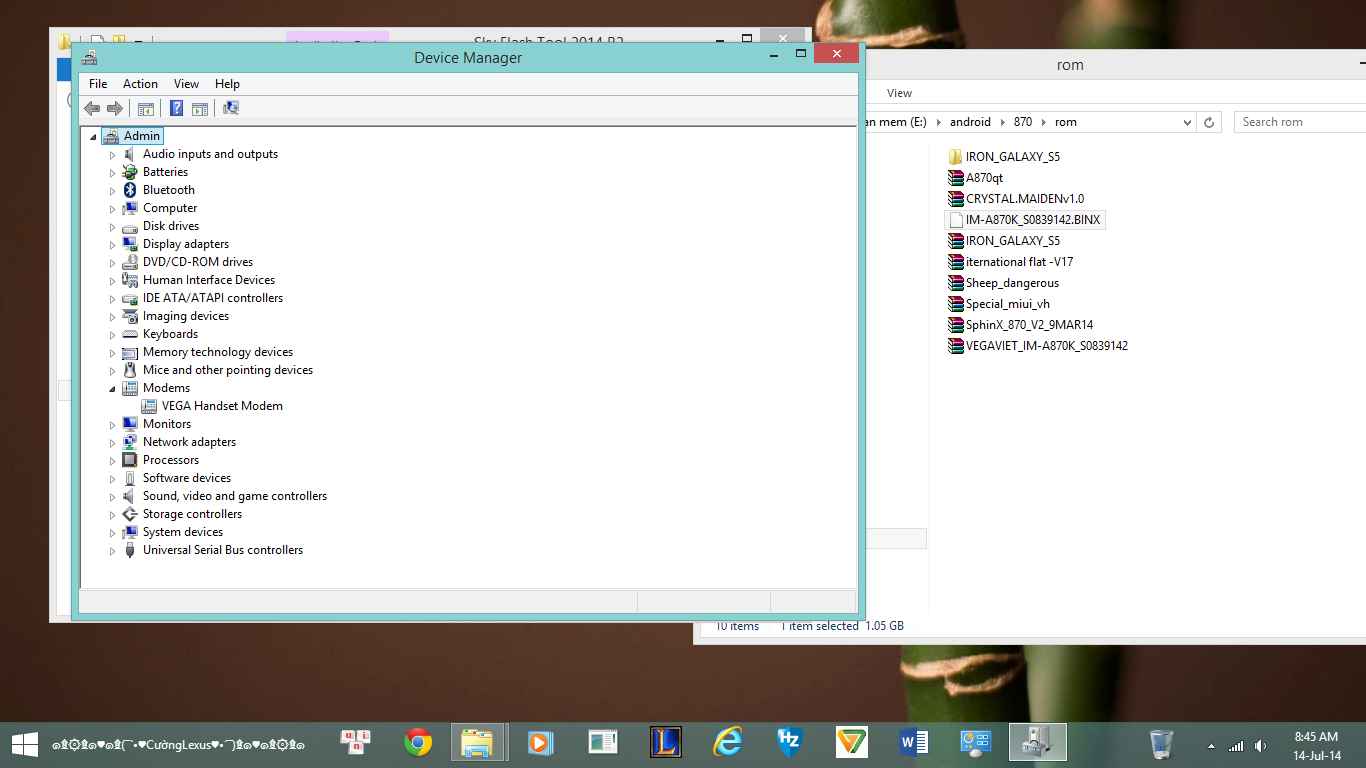Screen dimensions: 1366x768
Task: Select VEGAVIET_IM-A870K_S0839142 archive
Action: coord(1038,346)
